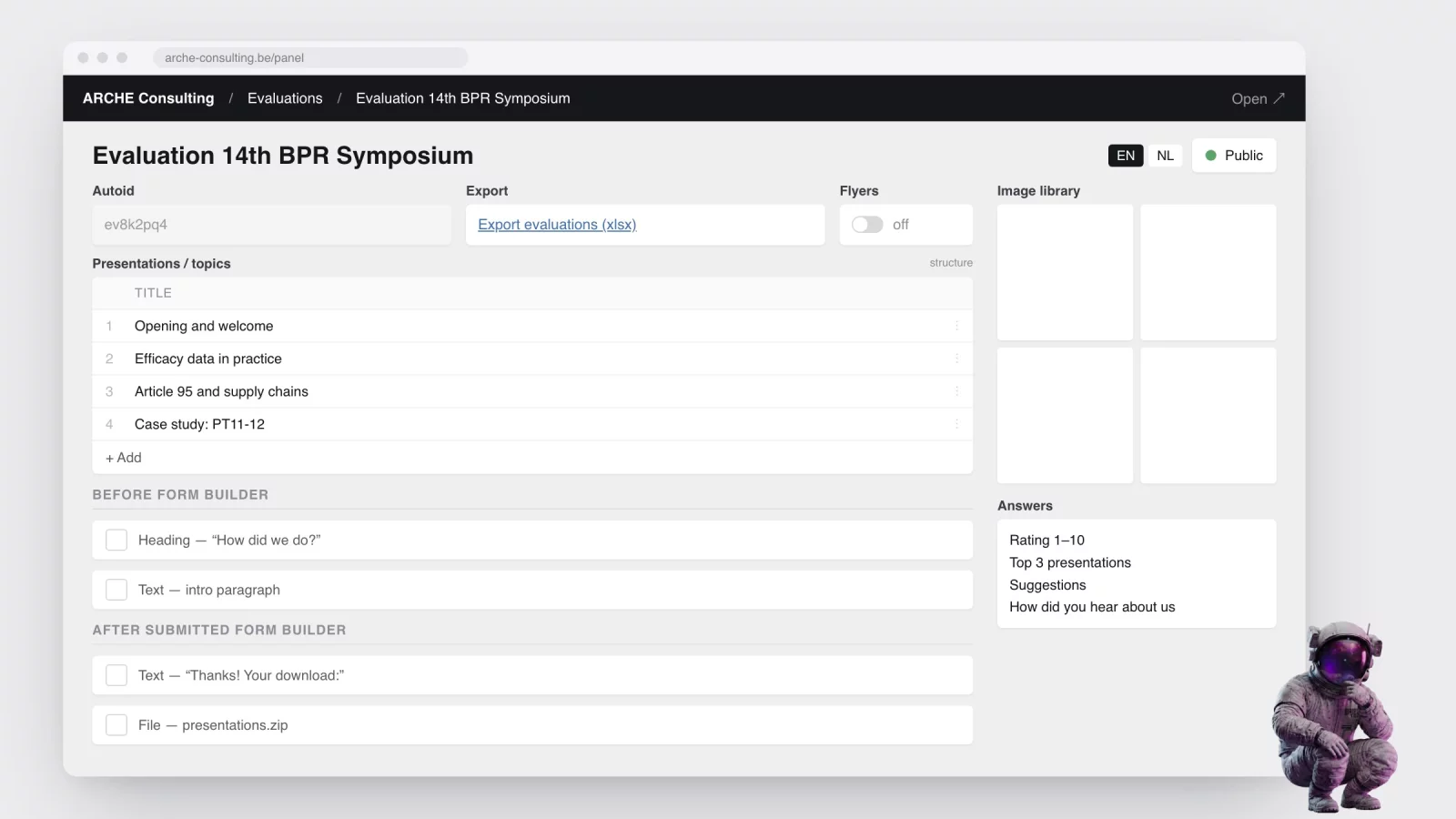Check the Heading "How did we do?" checkbox

pos(116,540)
